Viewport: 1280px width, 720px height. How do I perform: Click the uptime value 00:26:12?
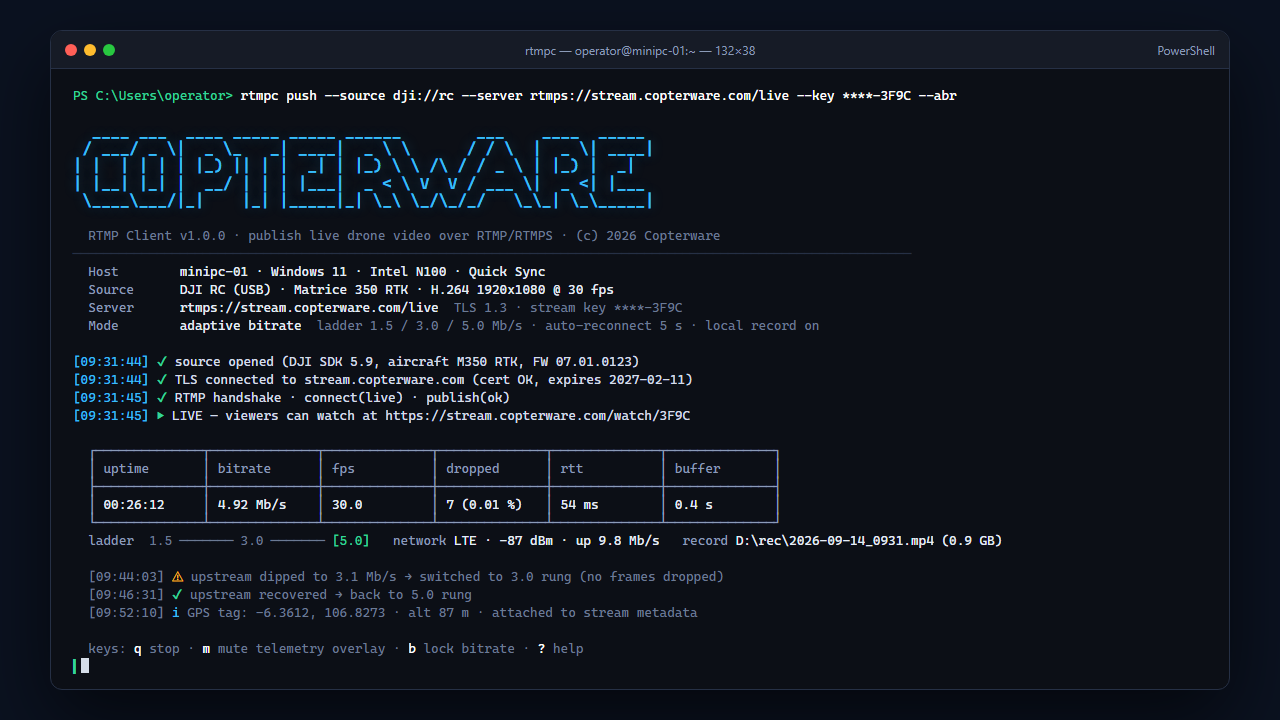[x=134, y=505]
